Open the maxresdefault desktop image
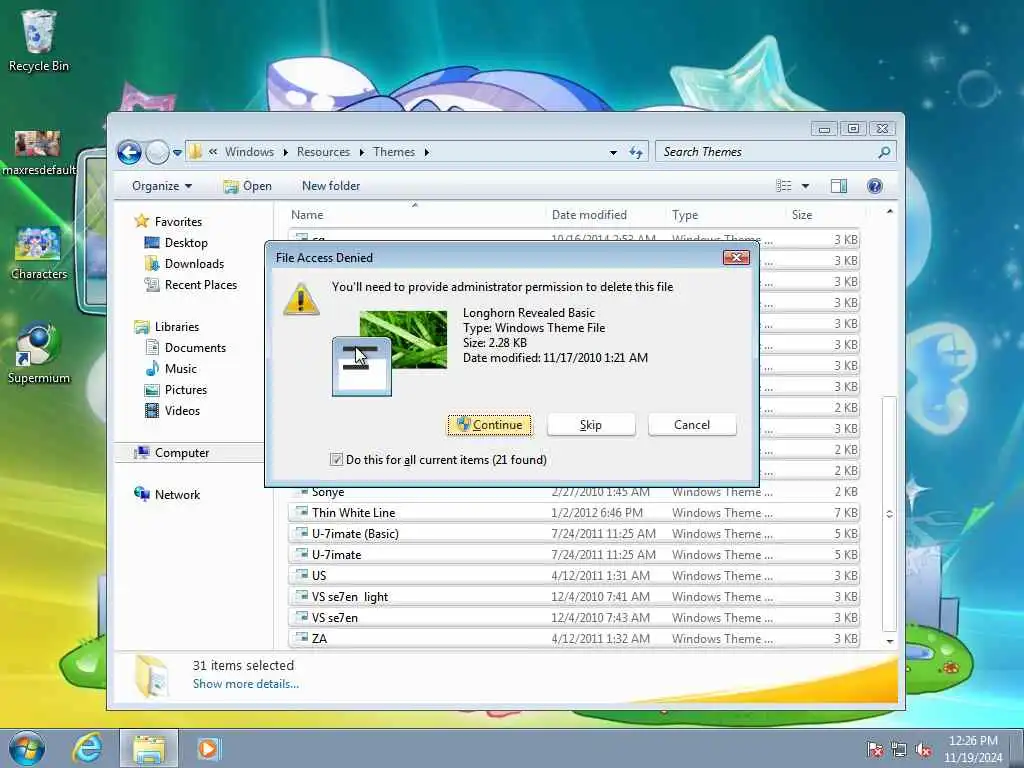The width and height of the screenshot is (1024, 768). tap(39, 152)
